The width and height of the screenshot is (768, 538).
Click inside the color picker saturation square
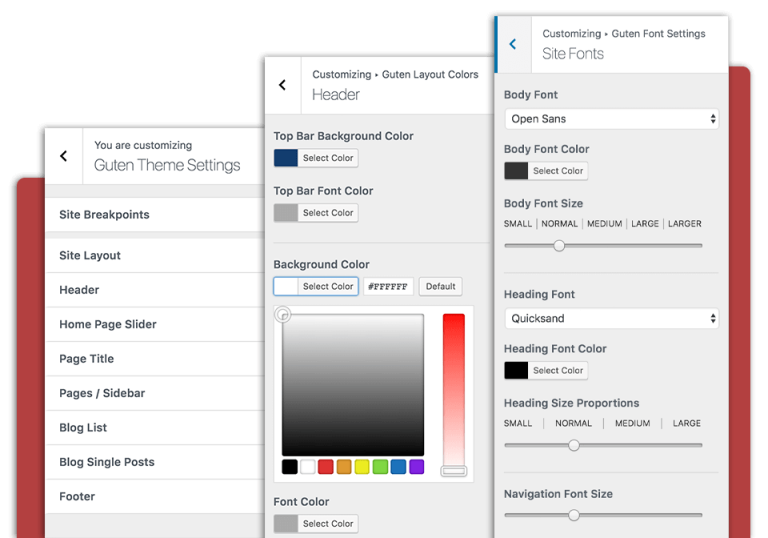click(353, 385)
